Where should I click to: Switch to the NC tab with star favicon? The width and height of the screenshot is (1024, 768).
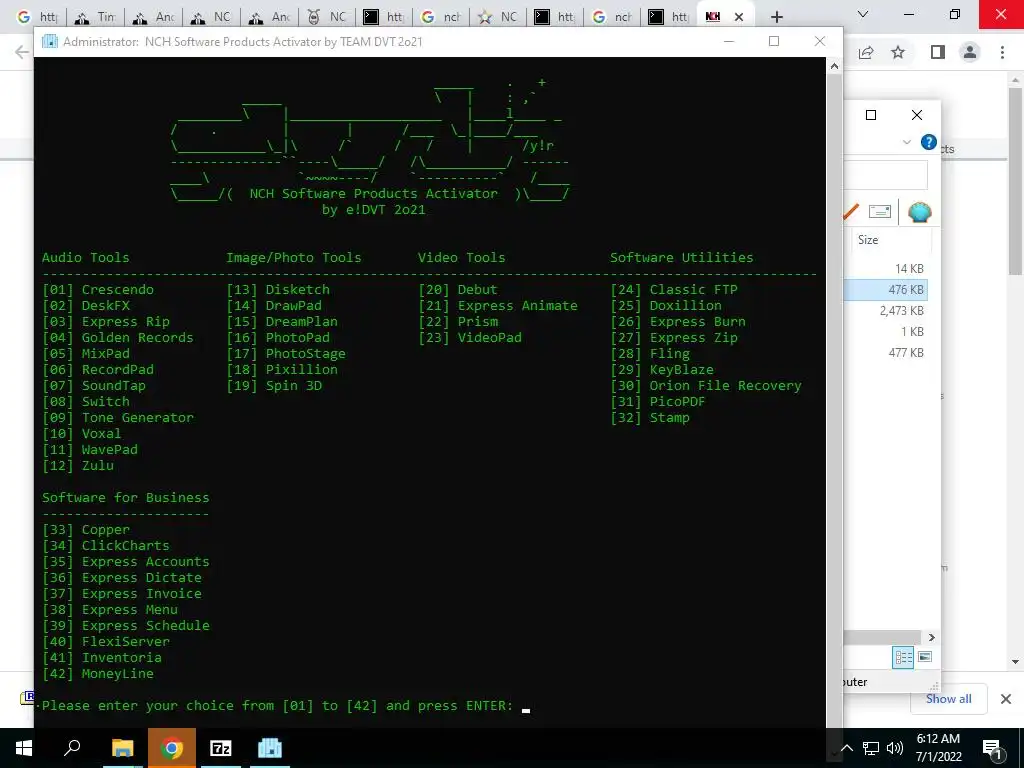coord(498,17)
